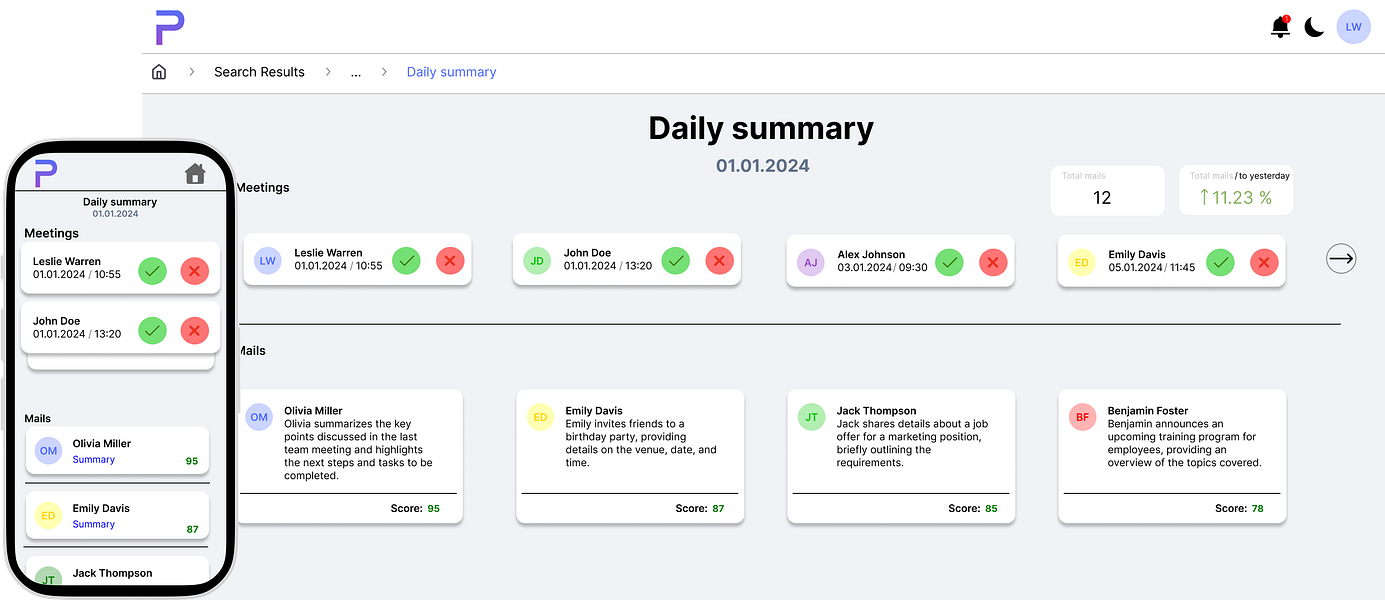Click mobile score 95 for Olivia Miller
The width and height of the screenshot is (1385, 600).
(x=192, y=462)
